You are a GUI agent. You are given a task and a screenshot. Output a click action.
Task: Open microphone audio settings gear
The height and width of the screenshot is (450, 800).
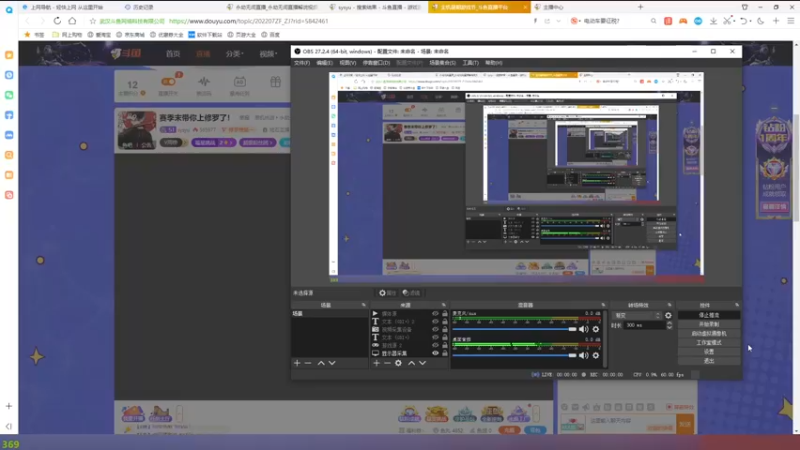coord(596,329)
